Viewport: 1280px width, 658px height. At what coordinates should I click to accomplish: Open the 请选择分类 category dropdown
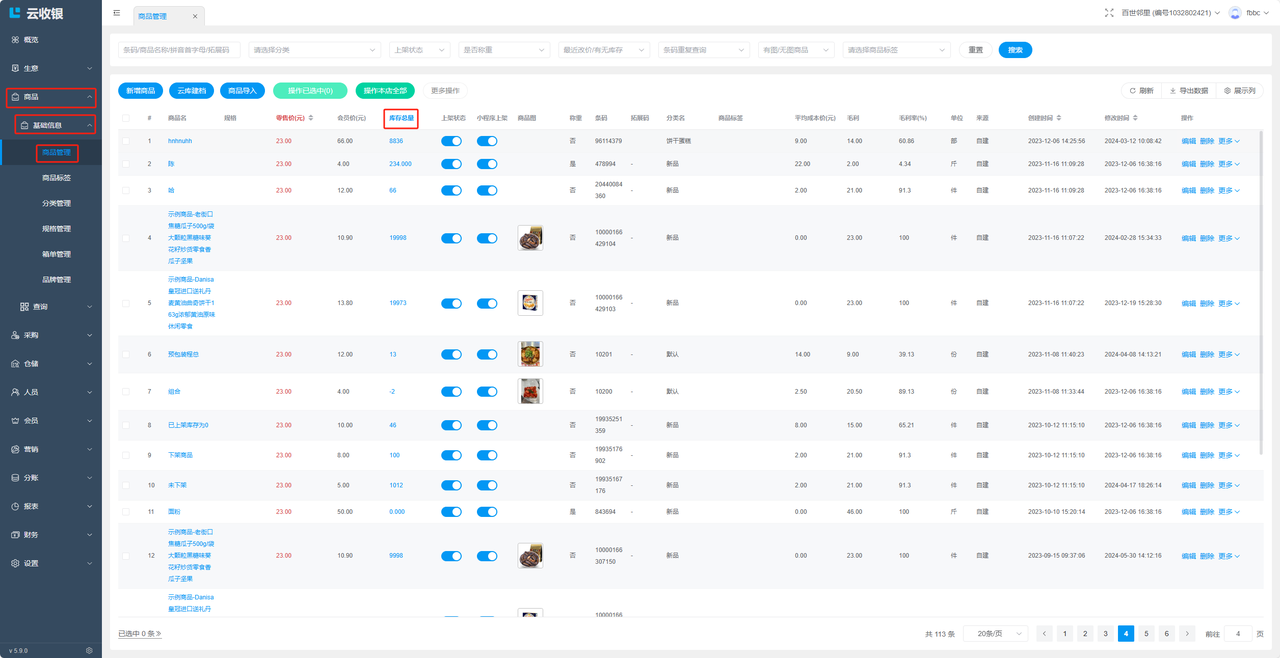pyautogui.click(x=314, y=50)
